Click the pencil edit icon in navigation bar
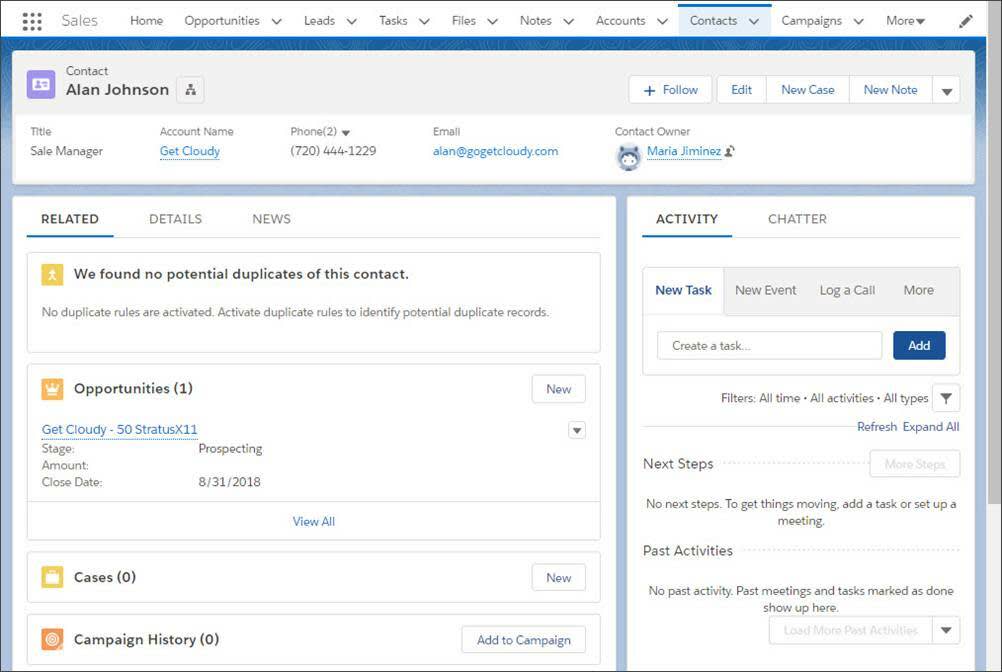The height and width of the screenshot is (672, 1002). tap(965, 20)
